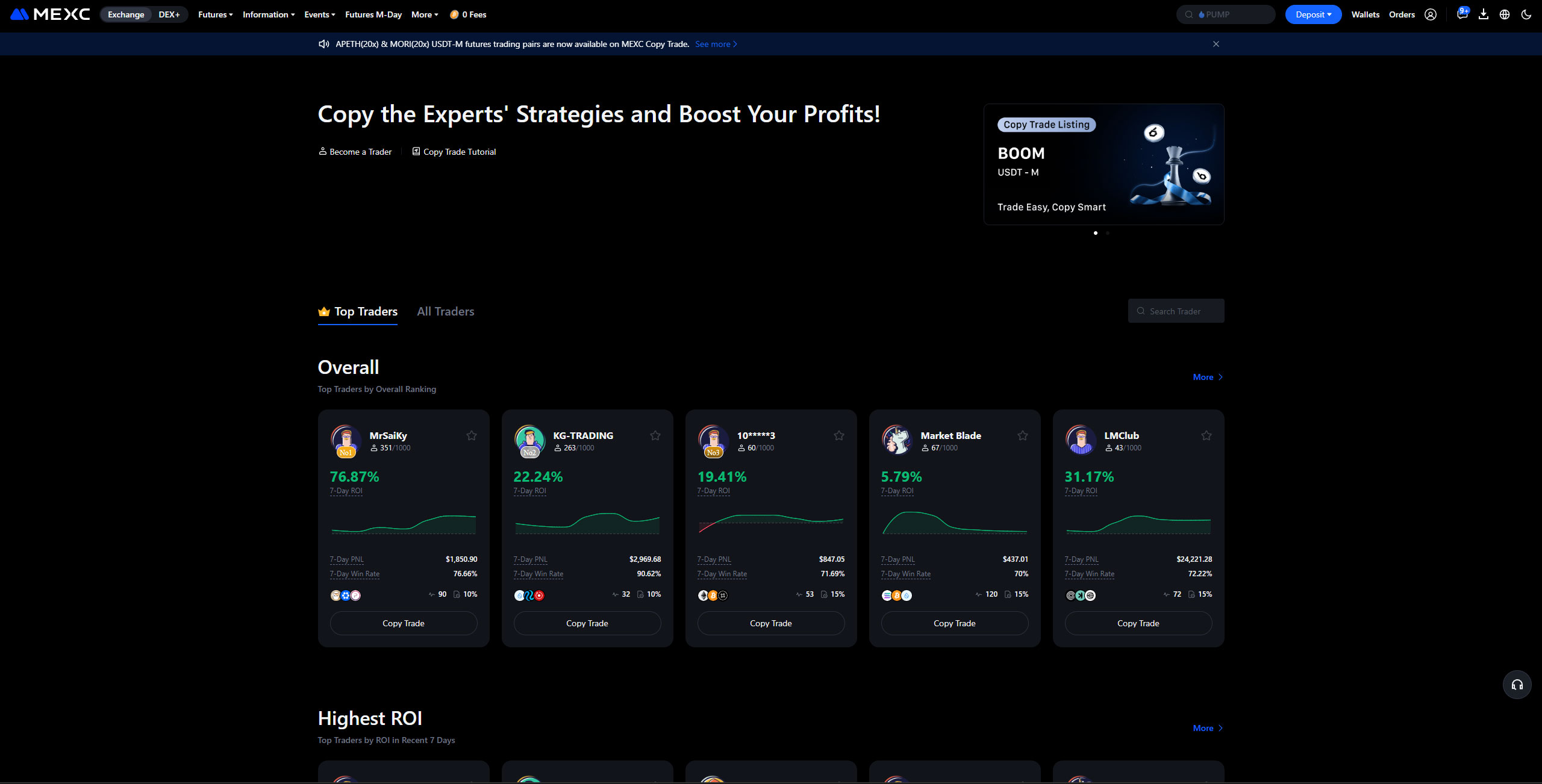Click $24,221.28 PNL value
The width and height of the screenshot is (1542, 784).
click(1194, 559)
